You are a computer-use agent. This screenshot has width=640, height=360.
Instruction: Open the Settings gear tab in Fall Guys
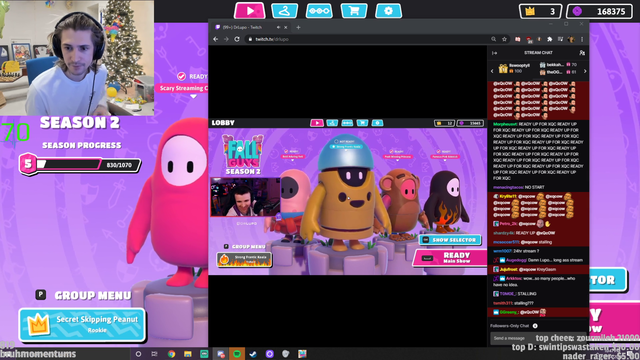click(388, 11)
